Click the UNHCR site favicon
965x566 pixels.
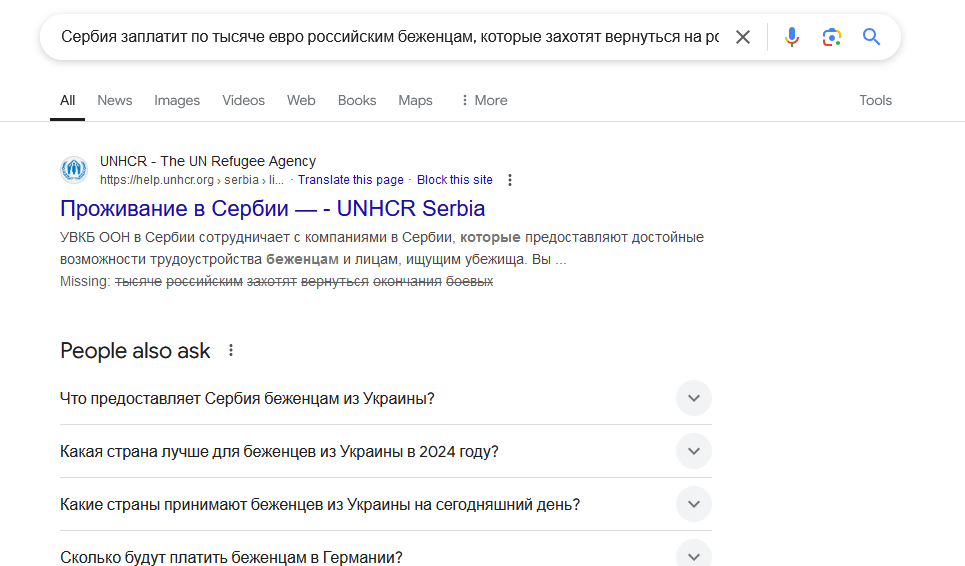tap(74, 170)
